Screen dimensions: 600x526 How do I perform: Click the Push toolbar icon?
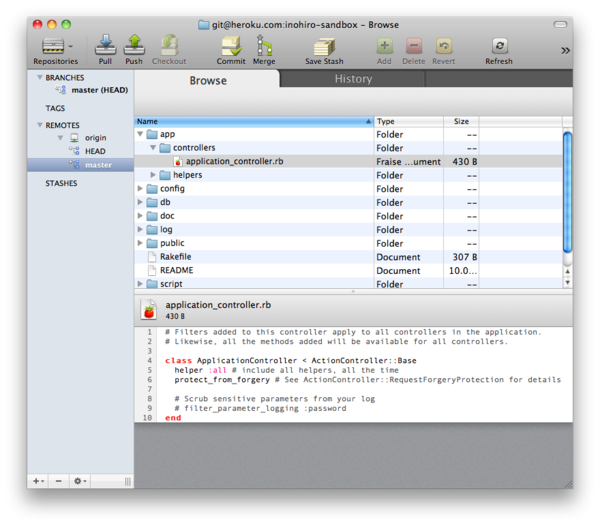(x=134, y=45)
